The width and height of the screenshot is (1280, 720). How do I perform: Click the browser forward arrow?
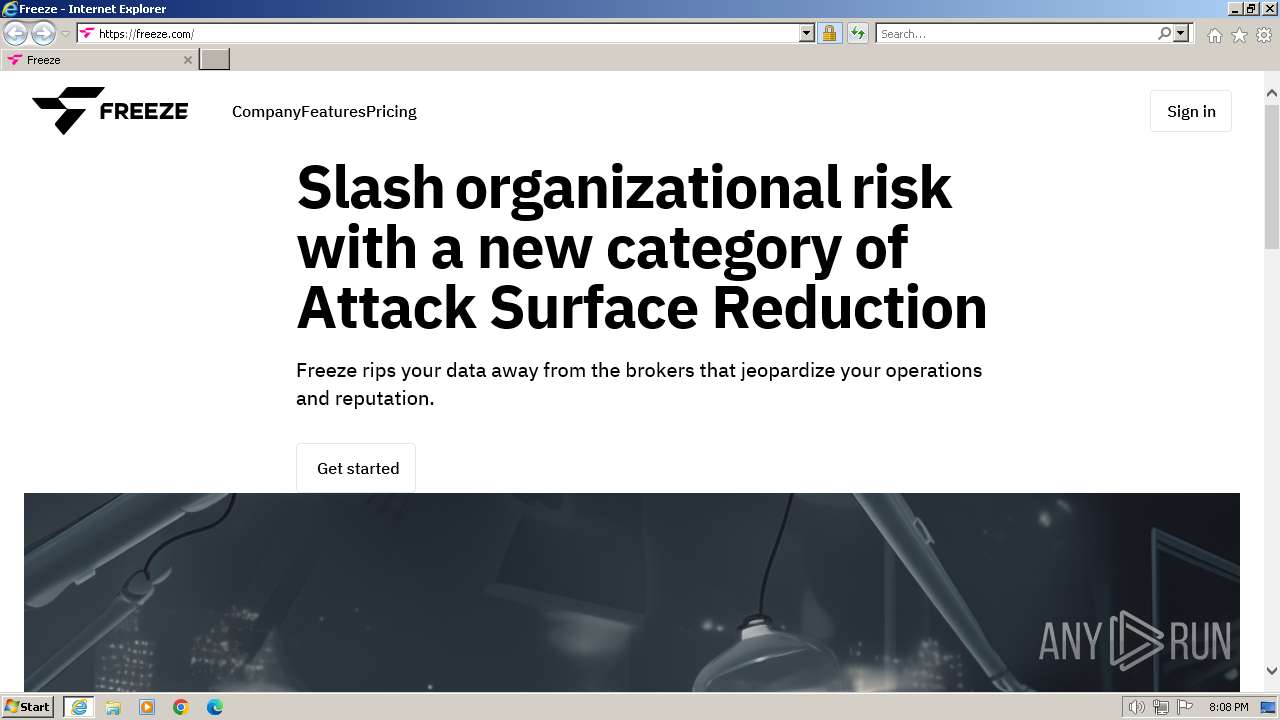pyautogui.click(x=43, y=33)
